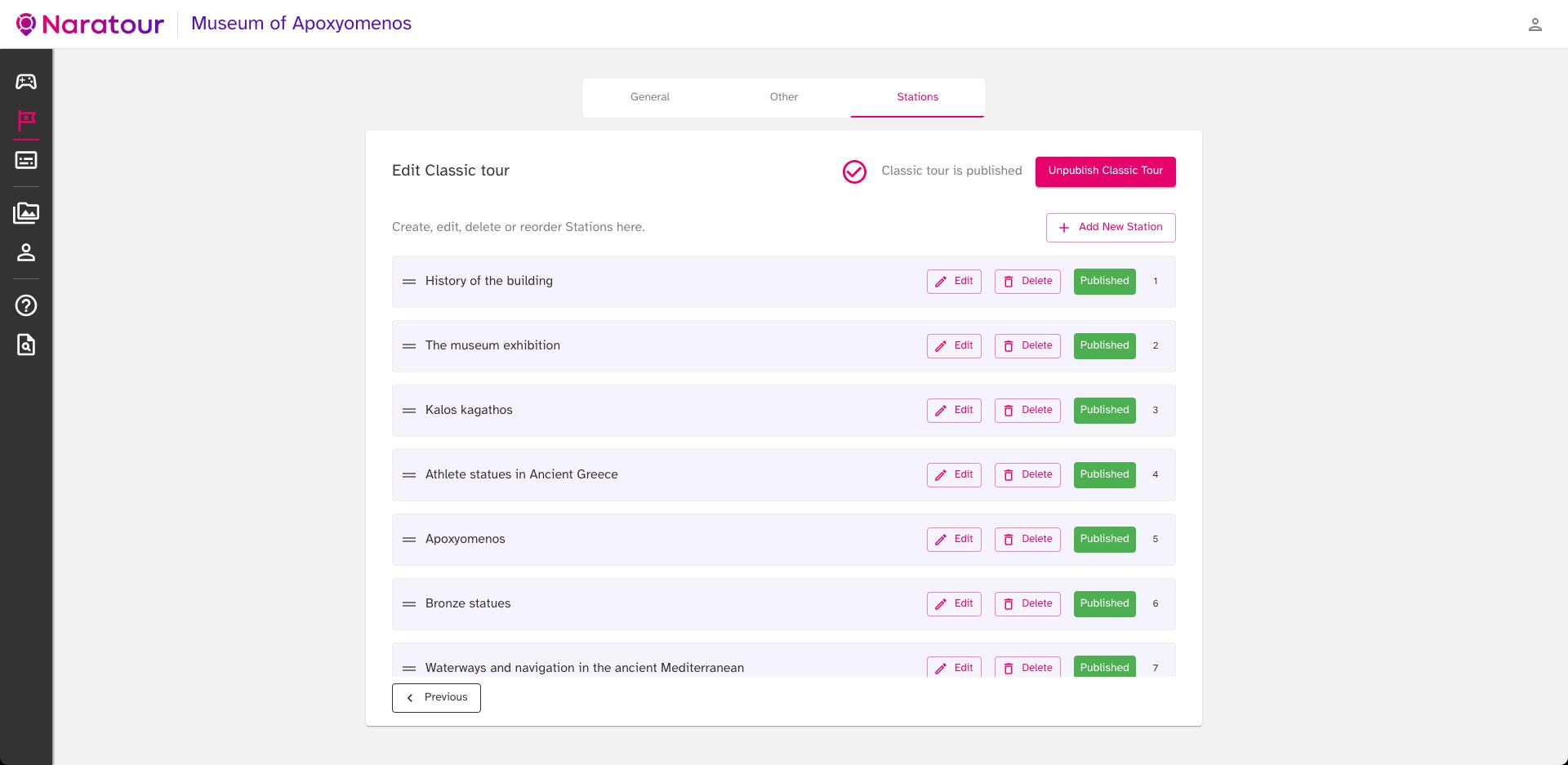1568x765 pixels.
Task: Select the tours flag icon in sidebar
Action: (26, 121)
